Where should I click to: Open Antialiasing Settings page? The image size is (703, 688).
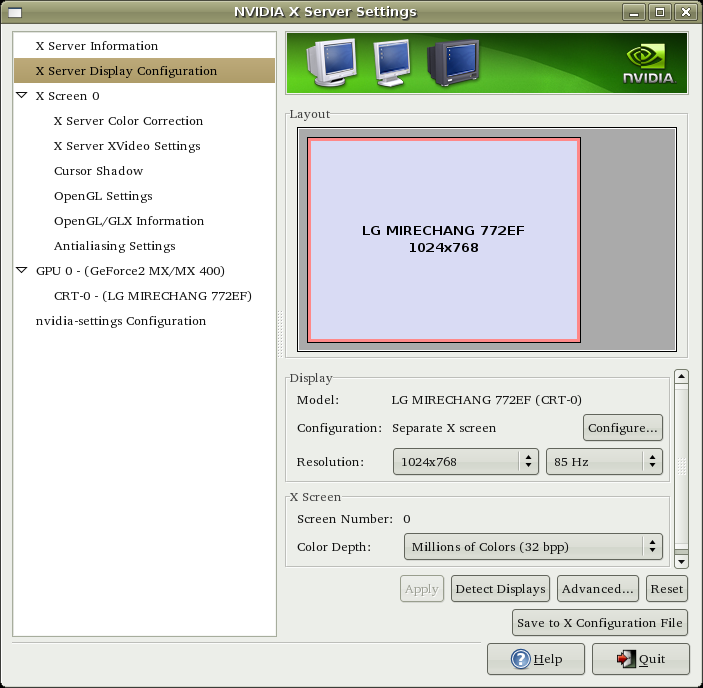click(144, 246)
